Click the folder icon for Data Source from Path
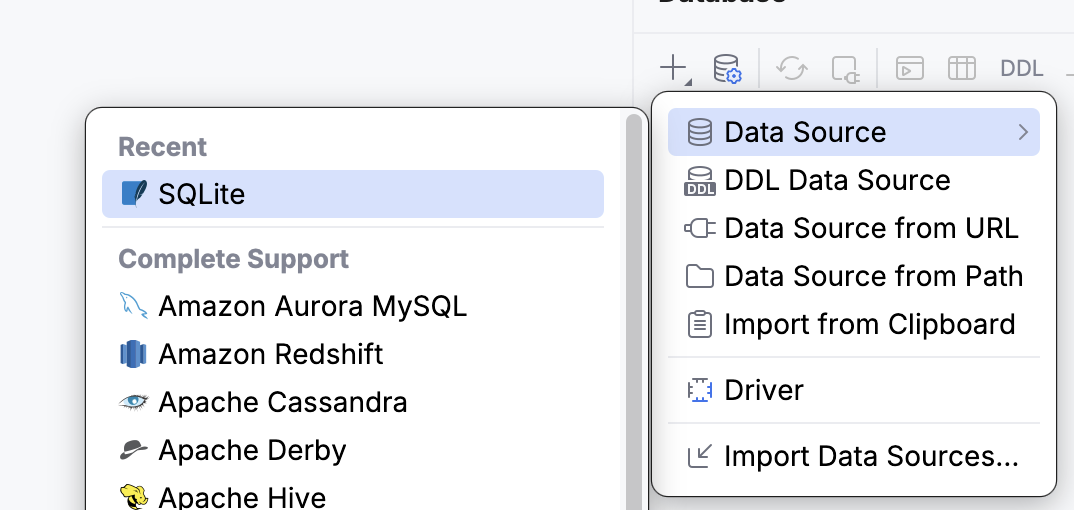Viewport: 1074px width, 510px height. (699, 277)
